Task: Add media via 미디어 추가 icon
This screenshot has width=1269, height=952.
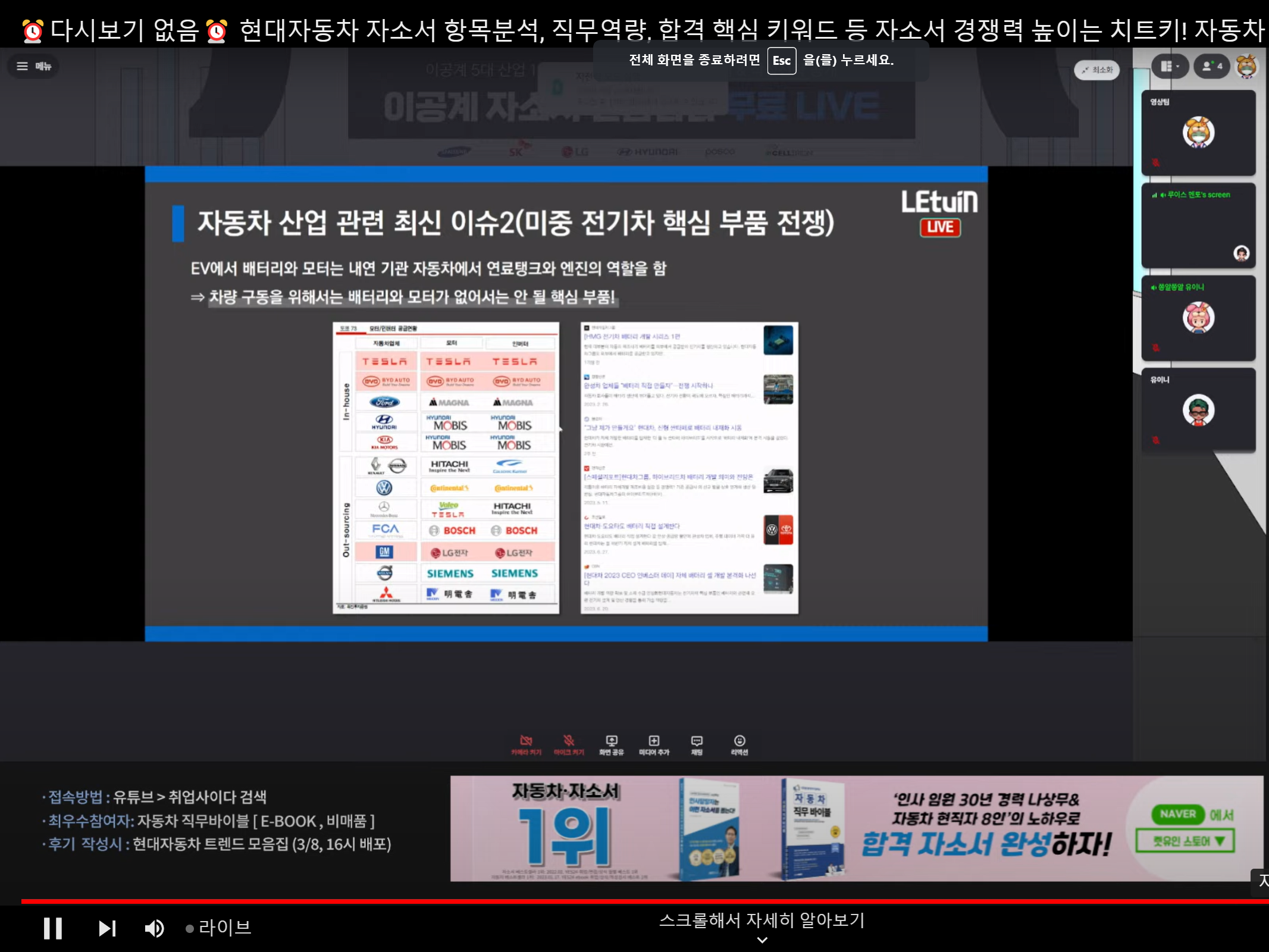Action: click(x=654, y=744)
